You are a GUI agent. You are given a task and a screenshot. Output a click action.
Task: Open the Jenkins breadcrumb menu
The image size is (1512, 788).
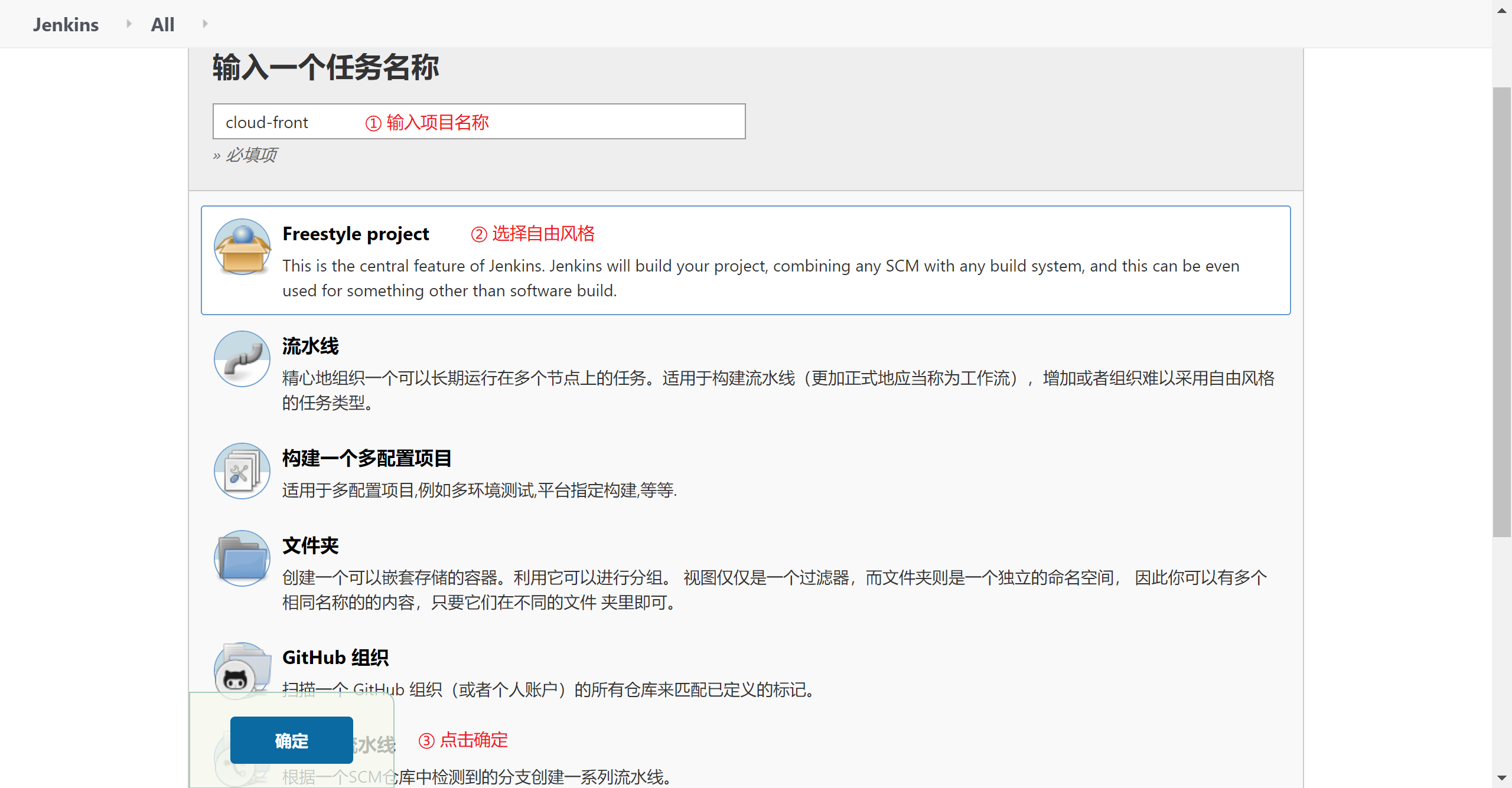coord(66,24)
